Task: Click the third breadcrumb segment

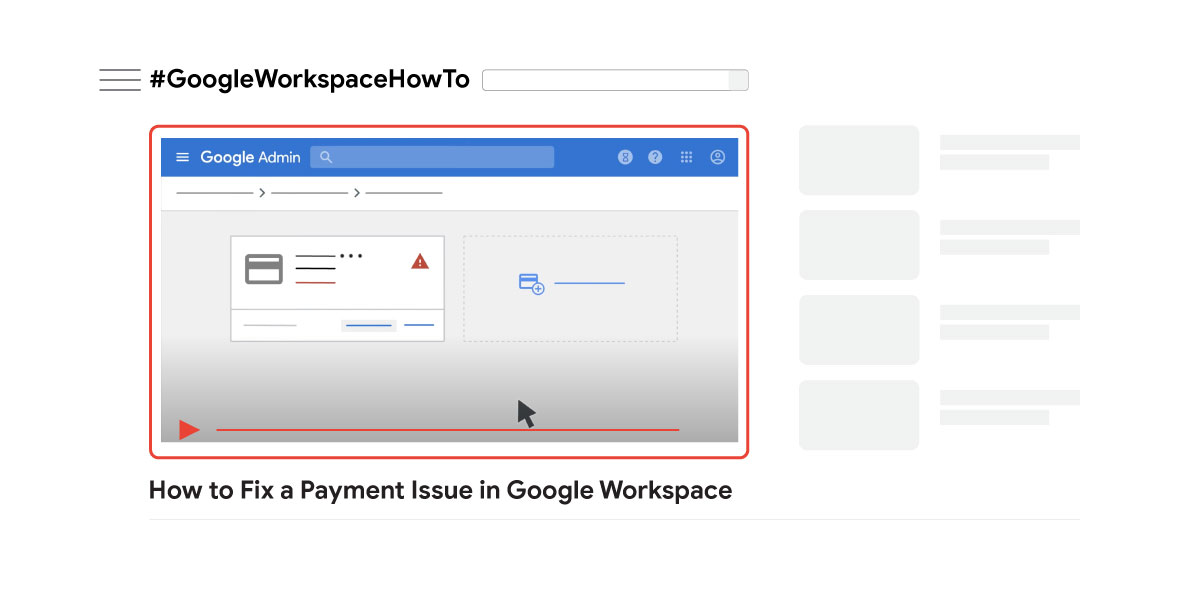Action: (404, 192)
